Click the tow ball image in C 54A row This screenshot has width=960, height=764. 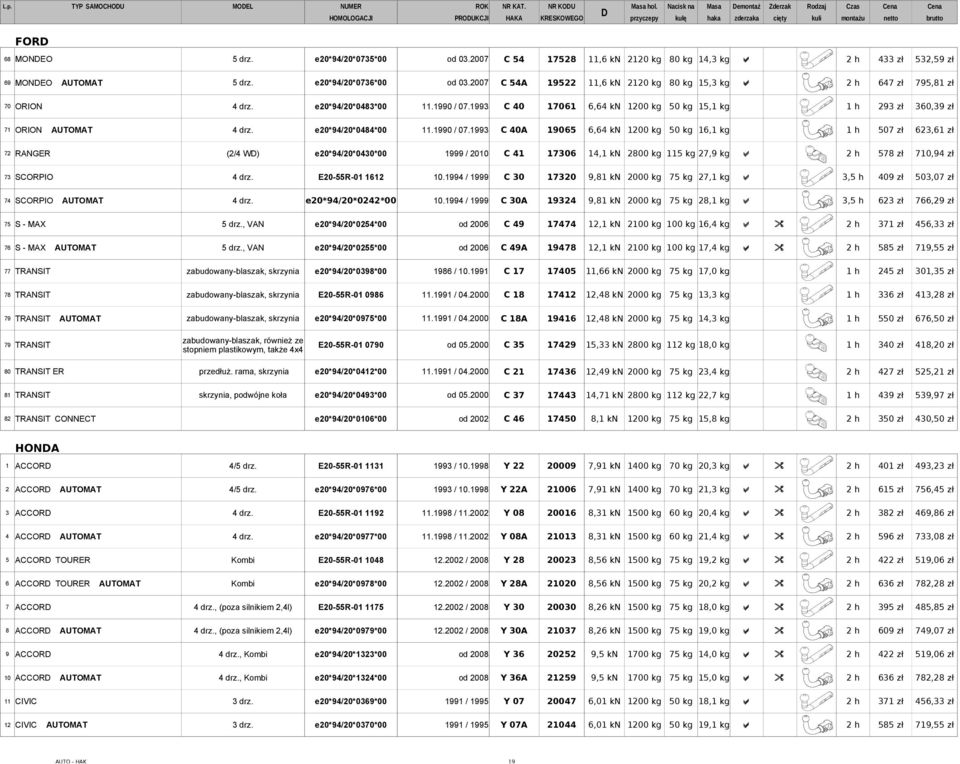pos(816,83)
